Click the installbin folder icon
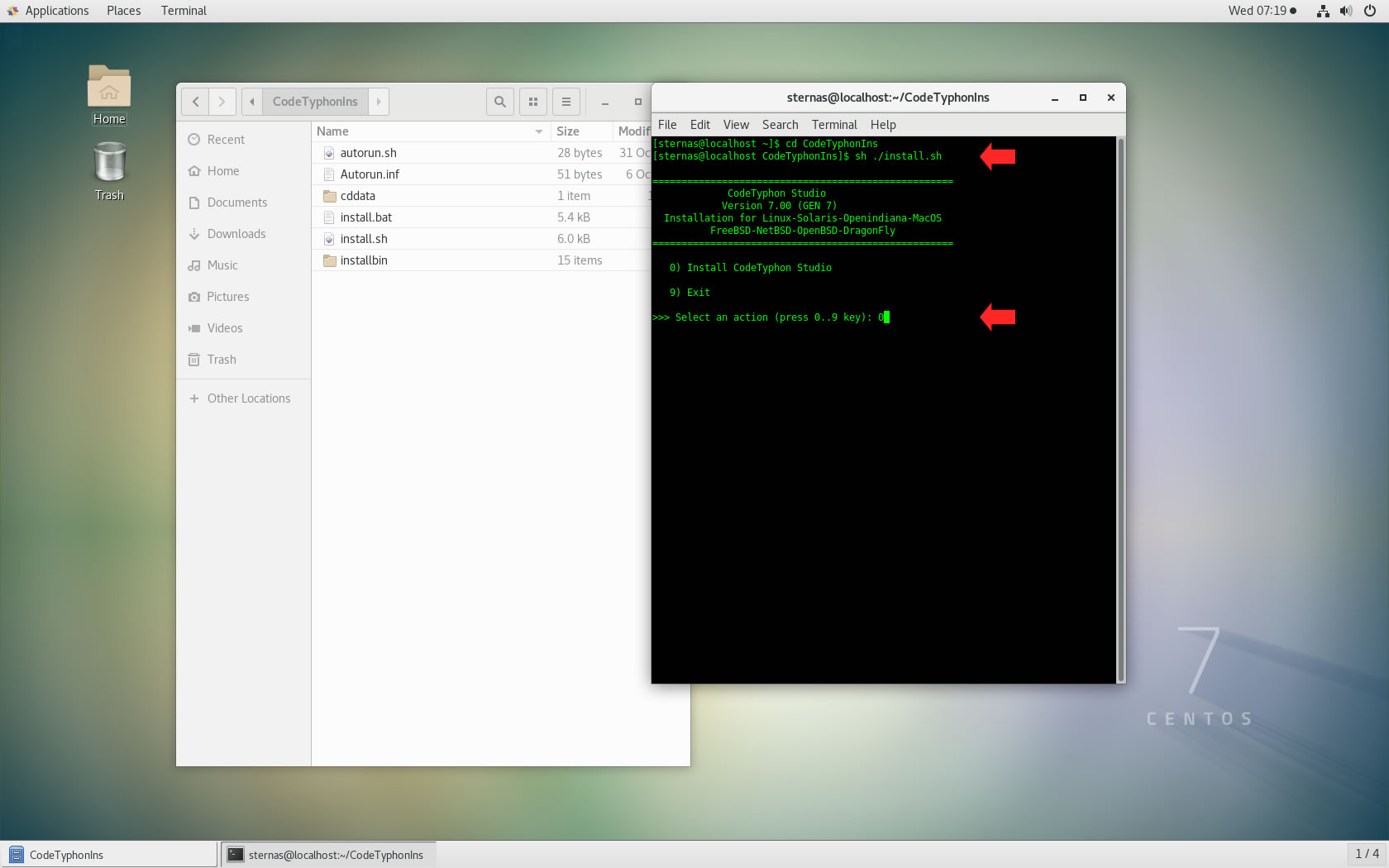This screenshot has width=1389, height=868. pos(329,260)
